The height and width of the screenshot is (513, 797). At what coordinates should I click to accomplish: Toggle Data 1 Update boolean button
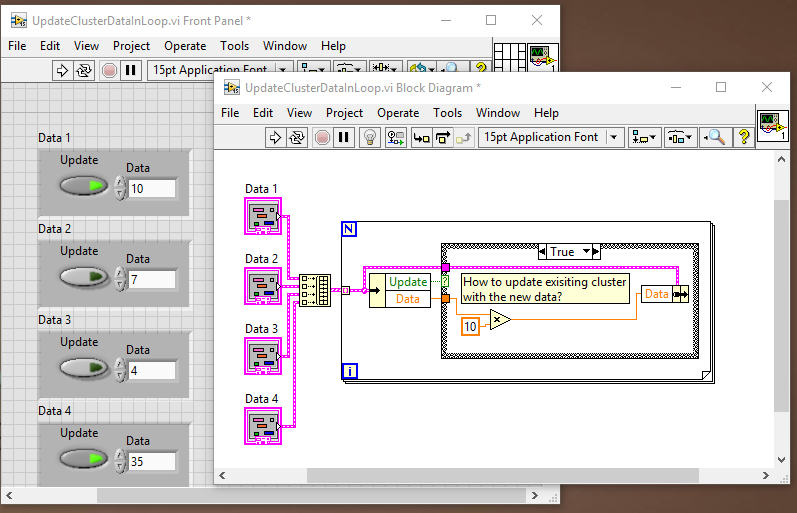(84, 186)
